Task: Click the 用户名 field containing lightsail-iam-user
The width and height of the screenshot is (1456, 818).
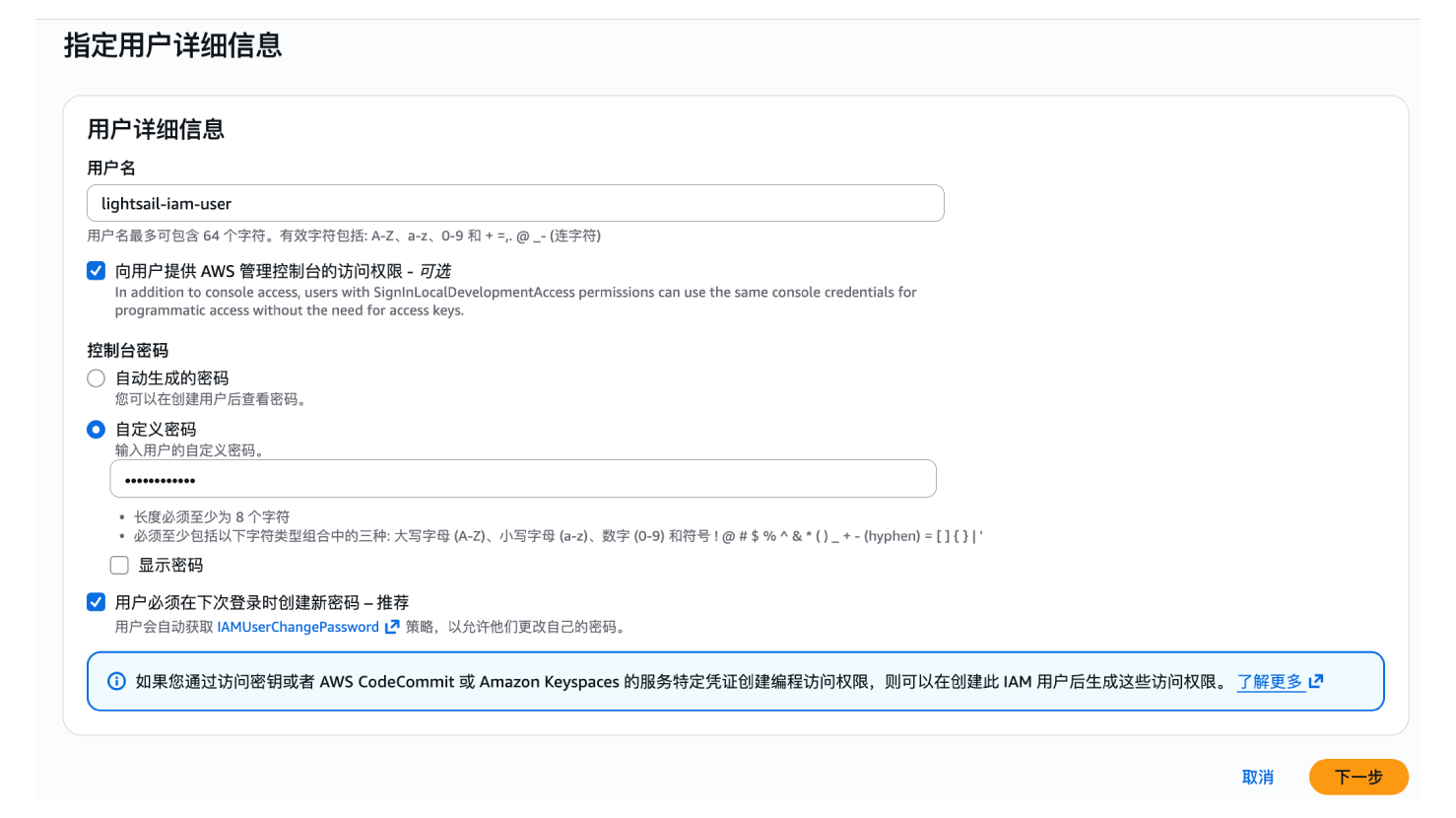Action: point(515,203)
